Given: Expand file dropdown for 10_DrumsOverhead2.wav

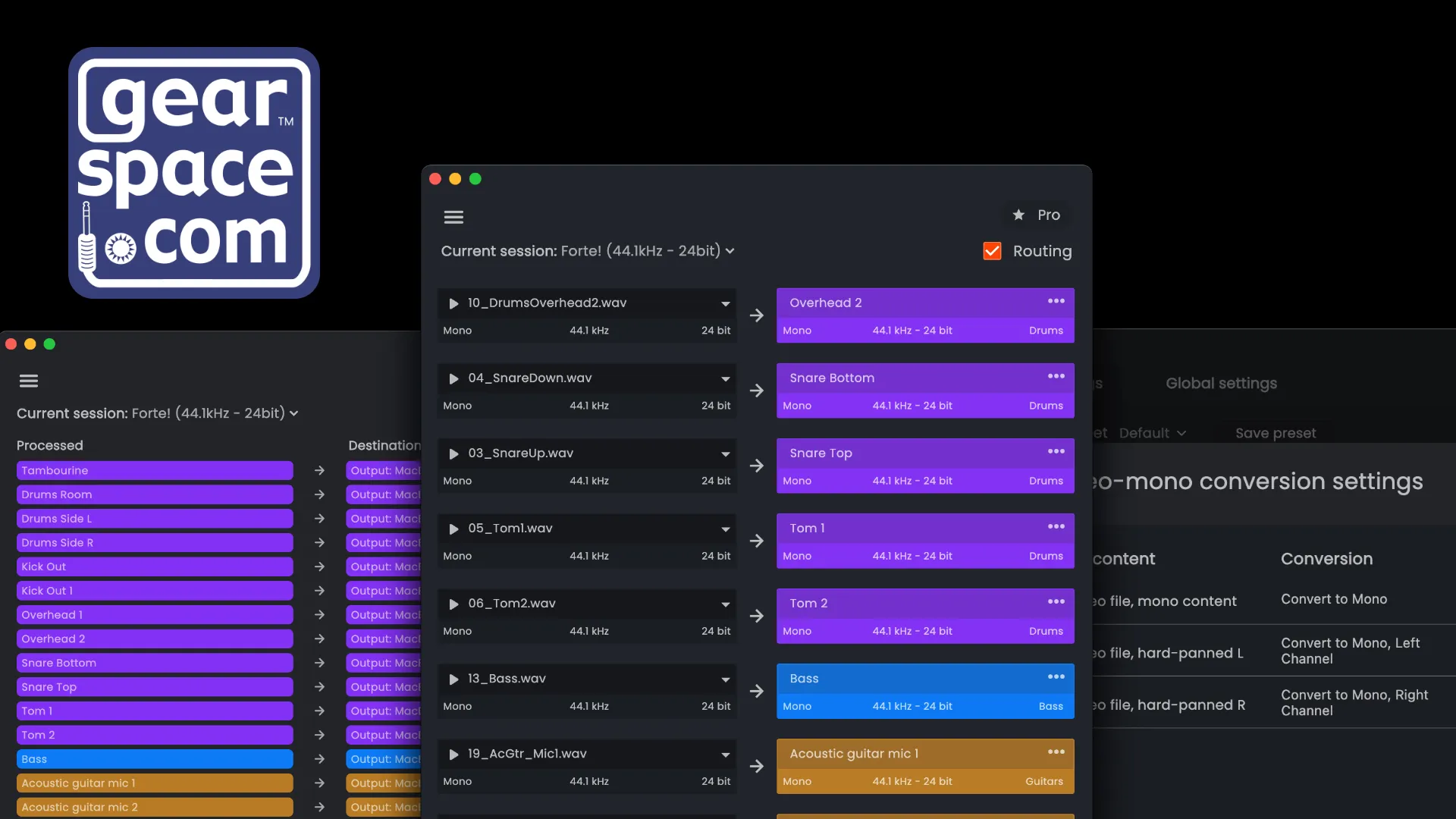Looking at the screenshot, I should pos(726,304).
